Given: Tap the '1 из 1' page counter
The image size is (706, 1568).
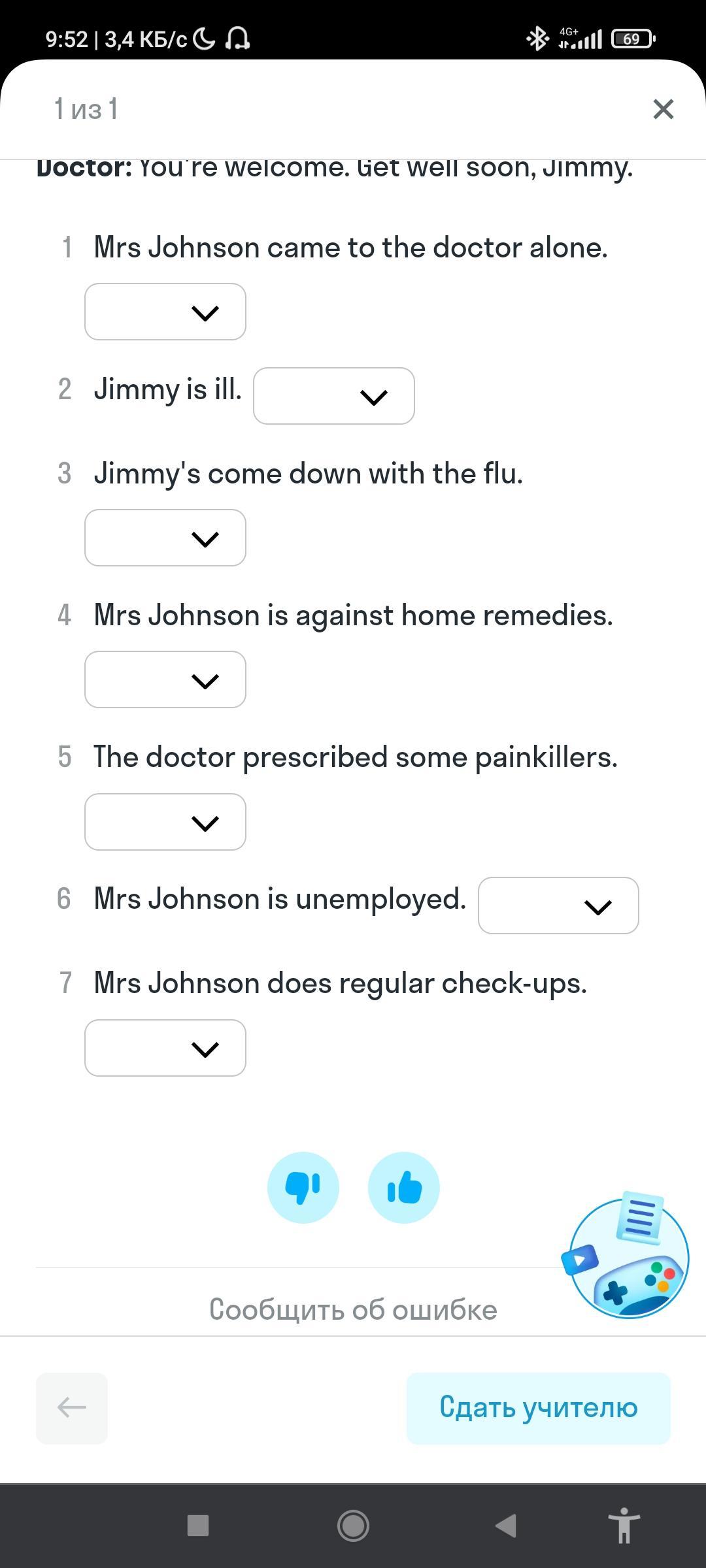Looking at the screenshot, I should [86, 109].
